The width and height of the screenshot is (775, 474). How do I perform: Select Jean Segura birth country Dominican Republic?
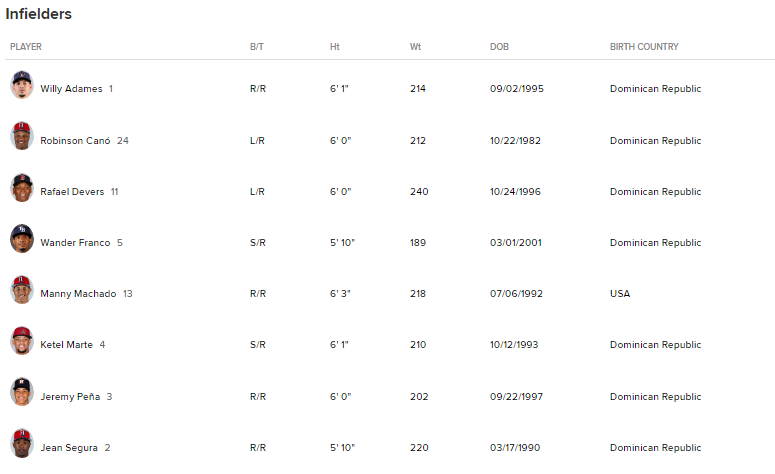(655, 448)
